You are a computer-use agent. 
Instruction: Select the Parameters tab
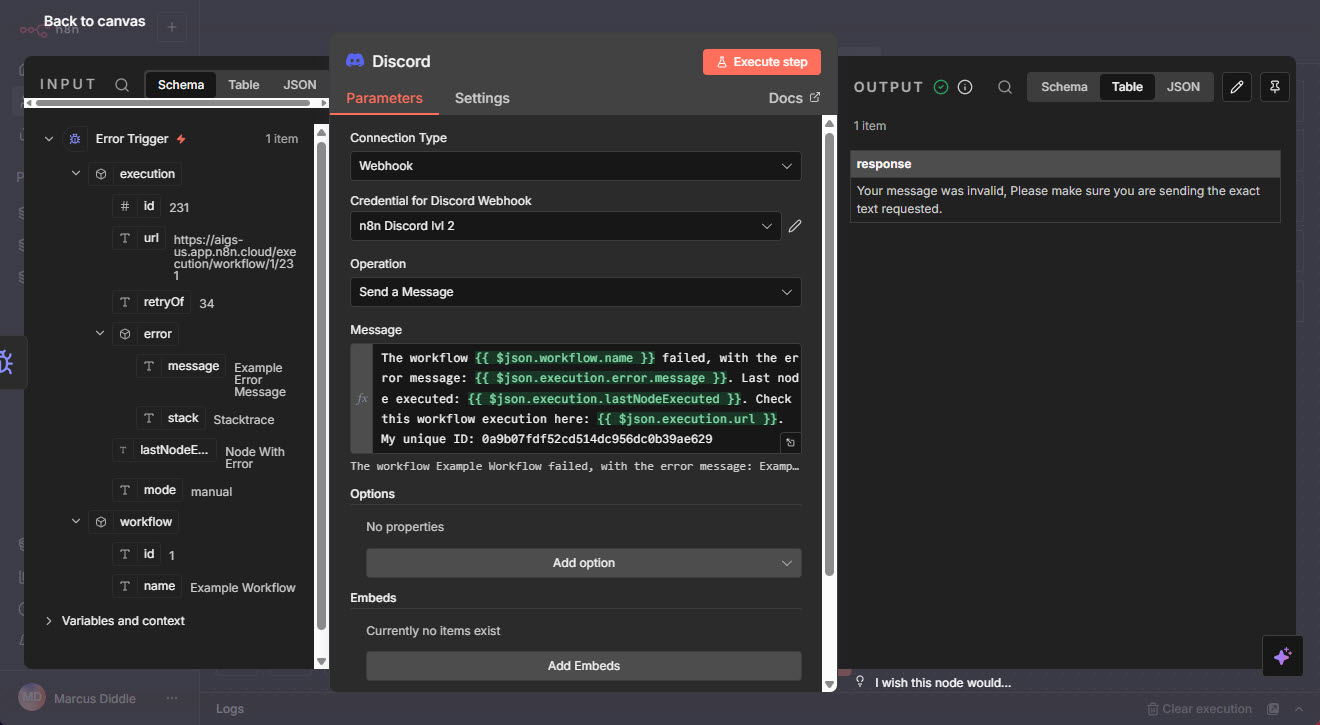click(x=384, y=98)
